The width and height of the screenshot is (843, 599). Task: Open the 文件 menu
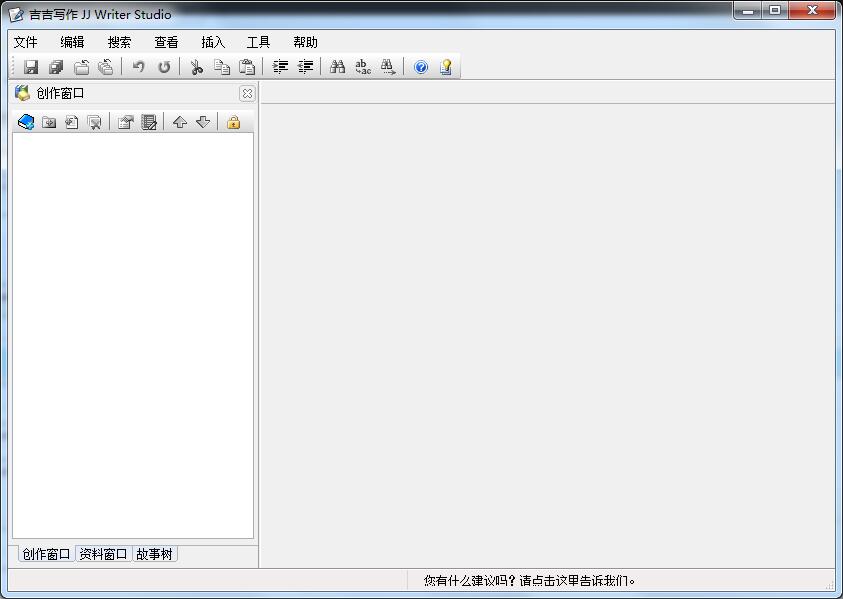(x=25, y=41)
